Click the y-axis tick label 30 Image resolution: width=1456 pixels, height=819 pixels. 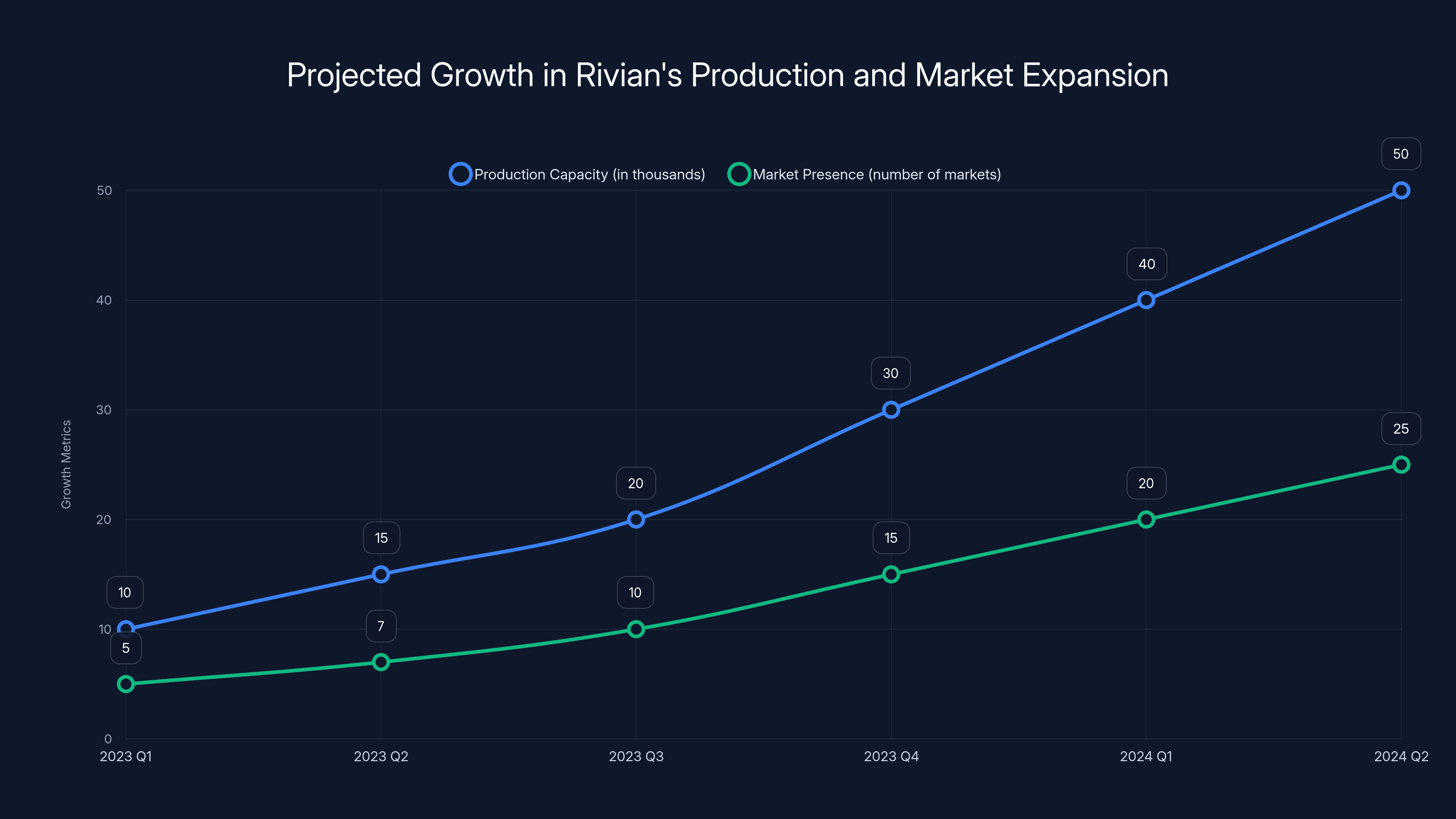click(x=104, y=410)
